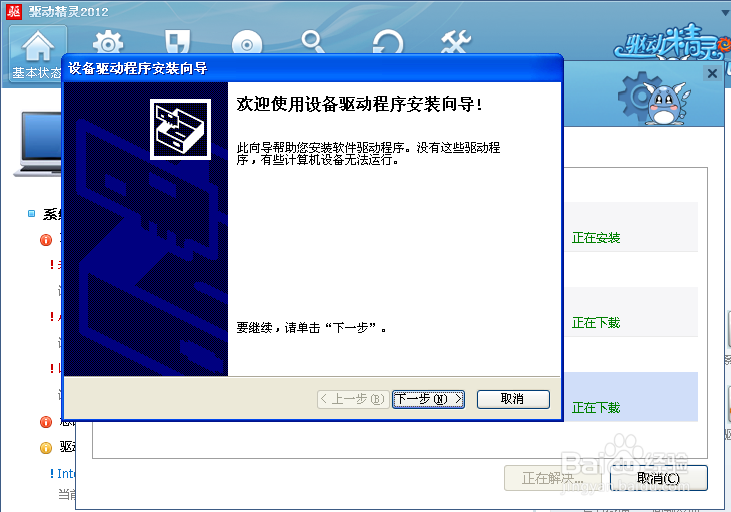This screenshot has width=731, height=512.
Task: Click the 正在解决... button
Action: pos(552,478)
